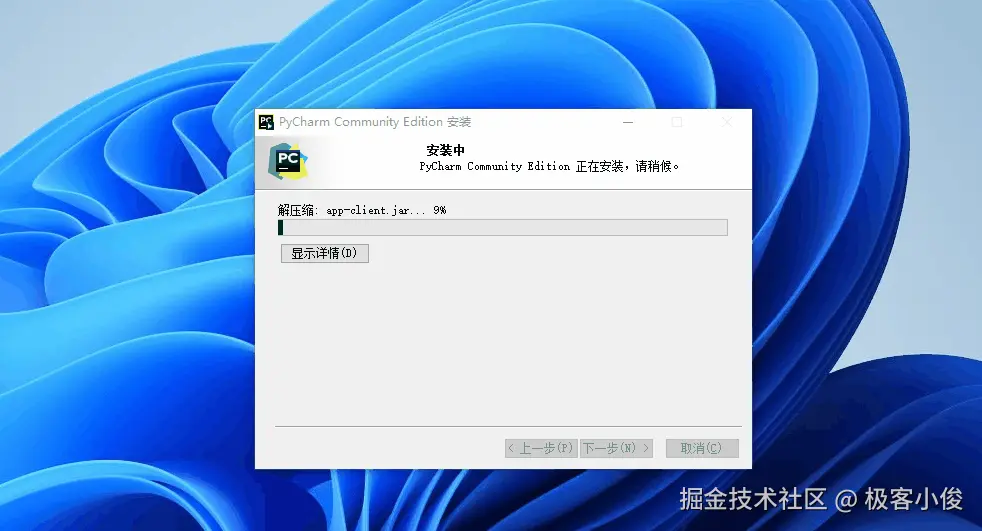Click the 安装中 heading text
This screenshot has width=982, height=531.
click(445, 150)
